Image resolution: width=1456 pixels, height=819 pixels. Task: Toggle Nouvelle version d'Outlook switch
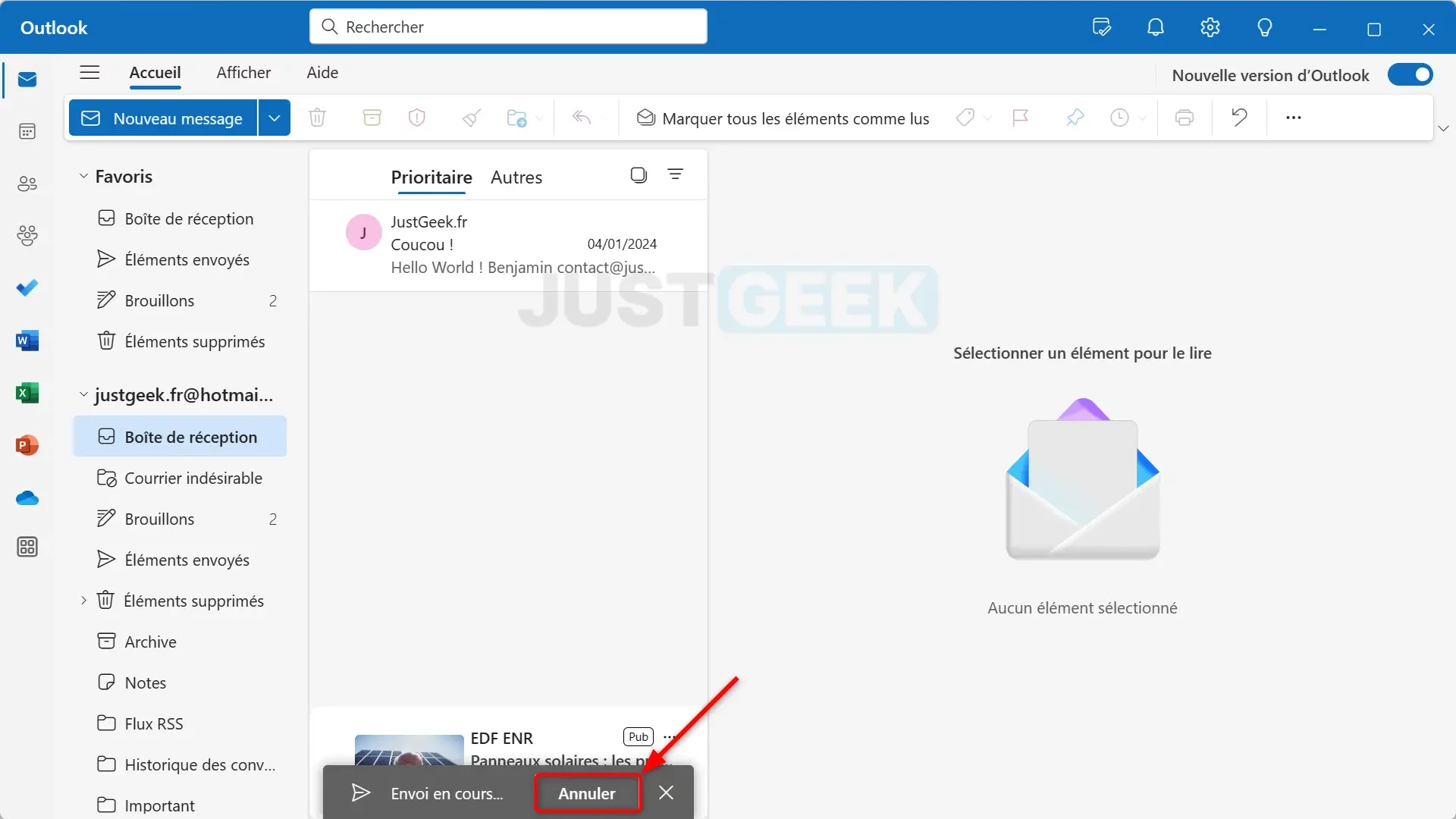click(x=1410, y=75)
